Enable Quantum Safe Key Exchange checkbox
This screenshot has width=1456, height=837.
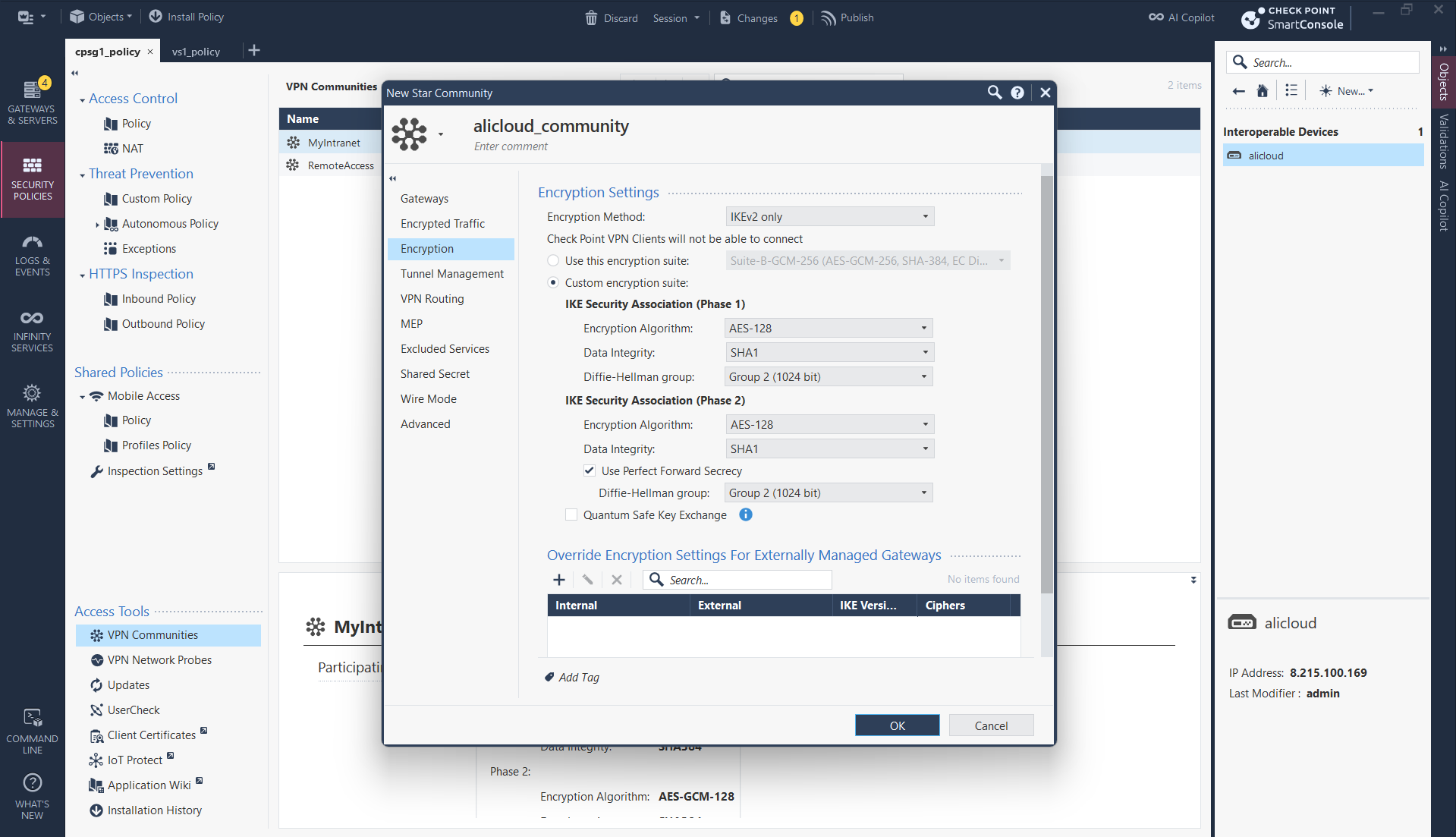tap(571, 514)
